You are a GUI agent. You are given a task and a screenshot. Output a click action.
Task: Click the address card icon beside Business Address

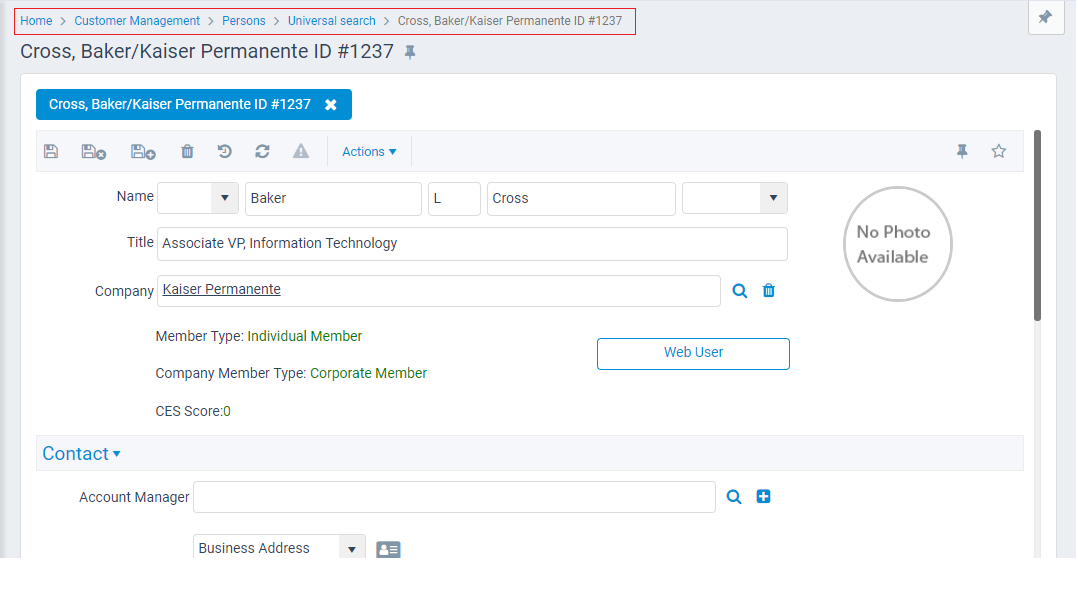coord(388,548)
